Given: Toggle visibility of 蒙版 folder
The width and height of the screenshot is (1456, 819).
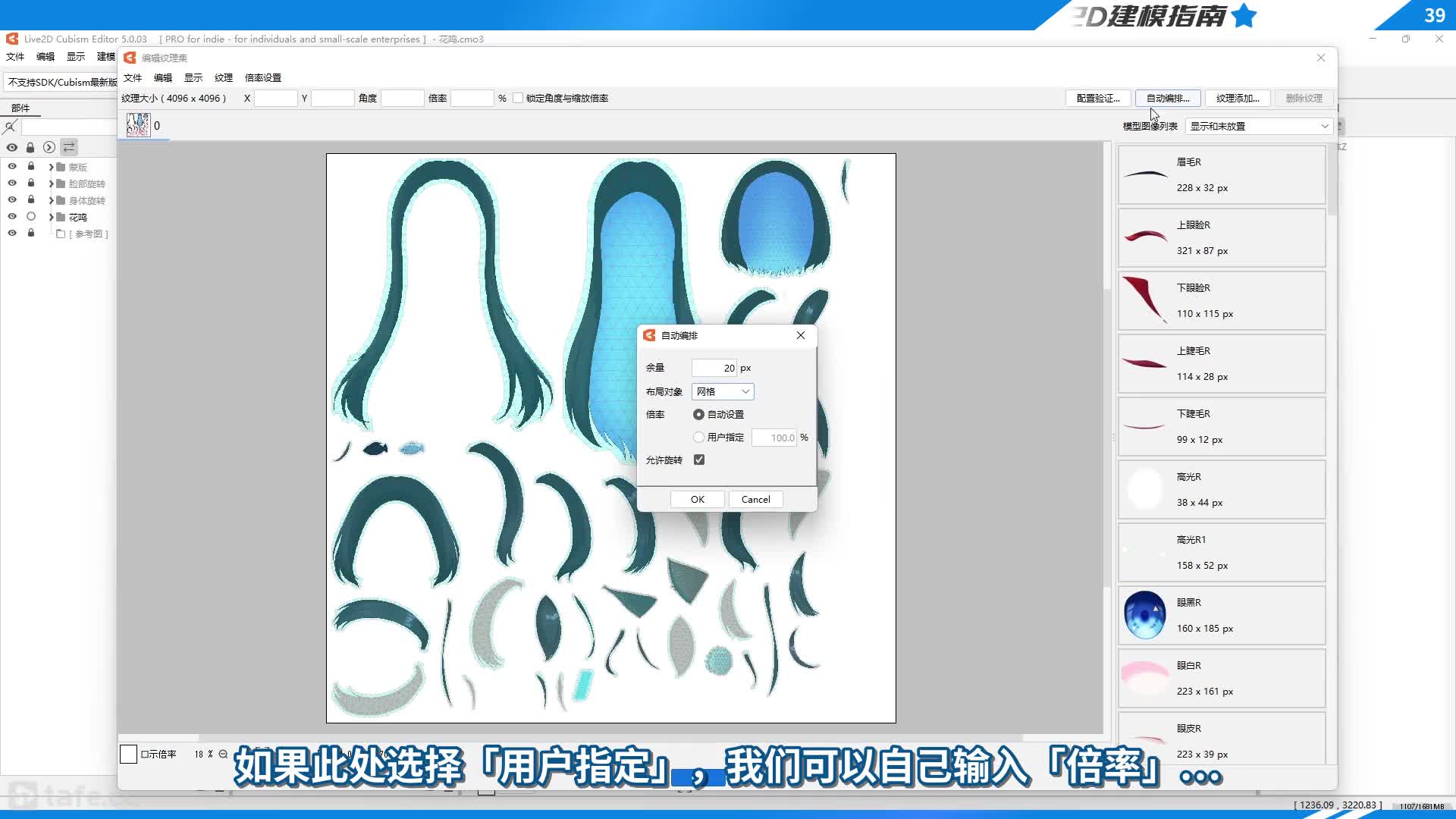Looking at the screenshot, I should coord(12,166).
